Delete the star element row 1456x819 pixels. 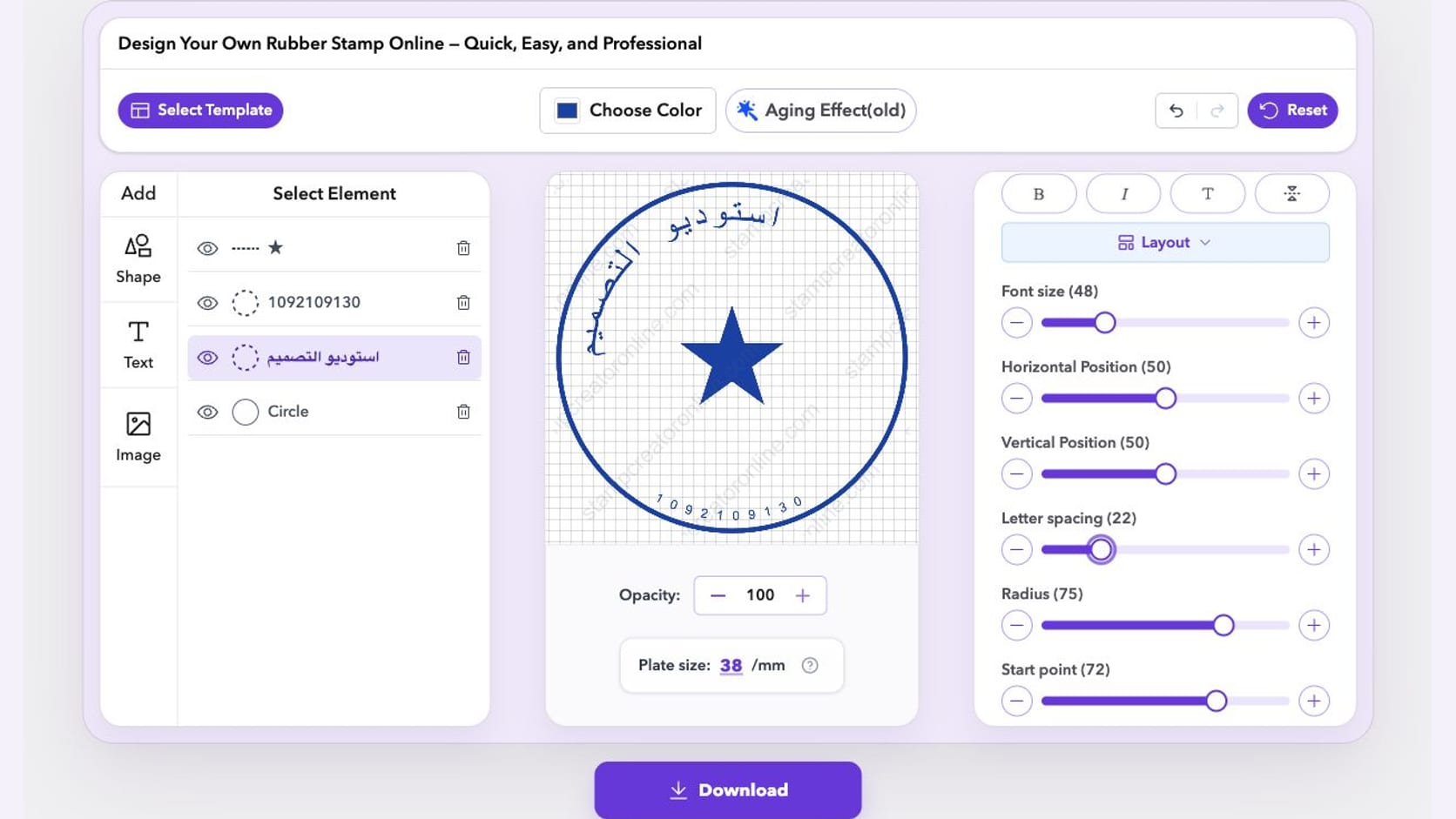[463, 248]
